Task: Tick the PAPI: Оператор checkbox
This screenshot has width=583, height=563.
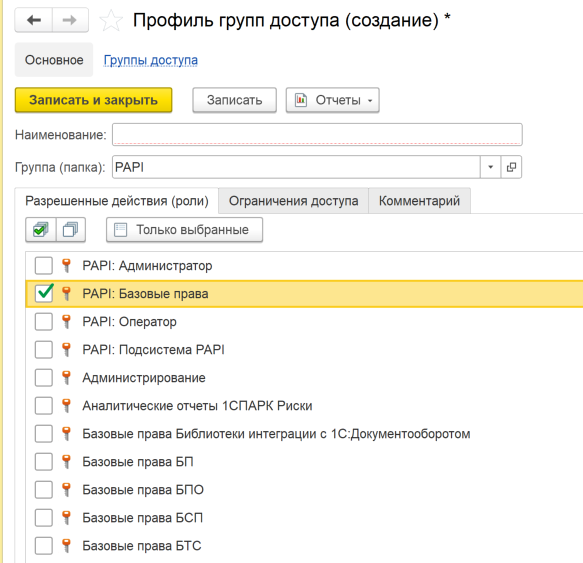Action: 44,321
